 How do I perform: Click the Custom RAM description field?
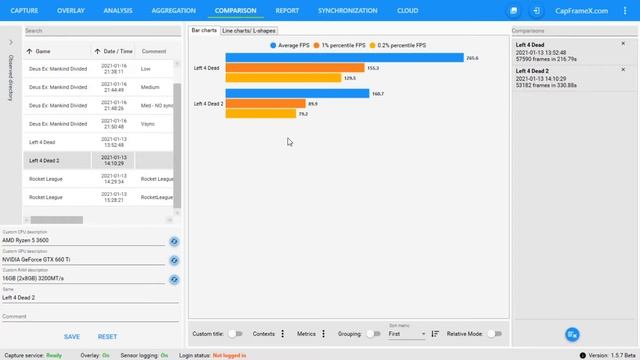(x=83, y=278)
